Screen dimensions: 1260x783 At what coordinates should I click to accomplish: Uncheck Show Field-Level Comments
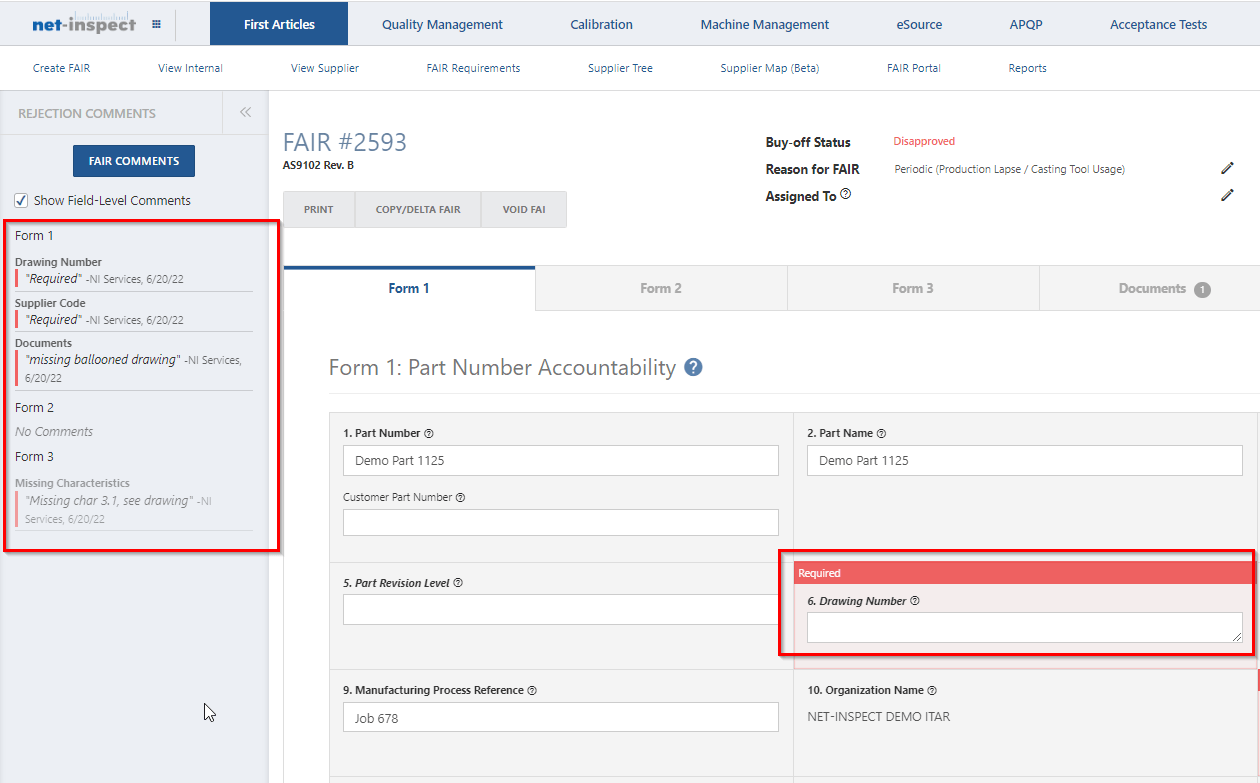click(x=20, y=199)
